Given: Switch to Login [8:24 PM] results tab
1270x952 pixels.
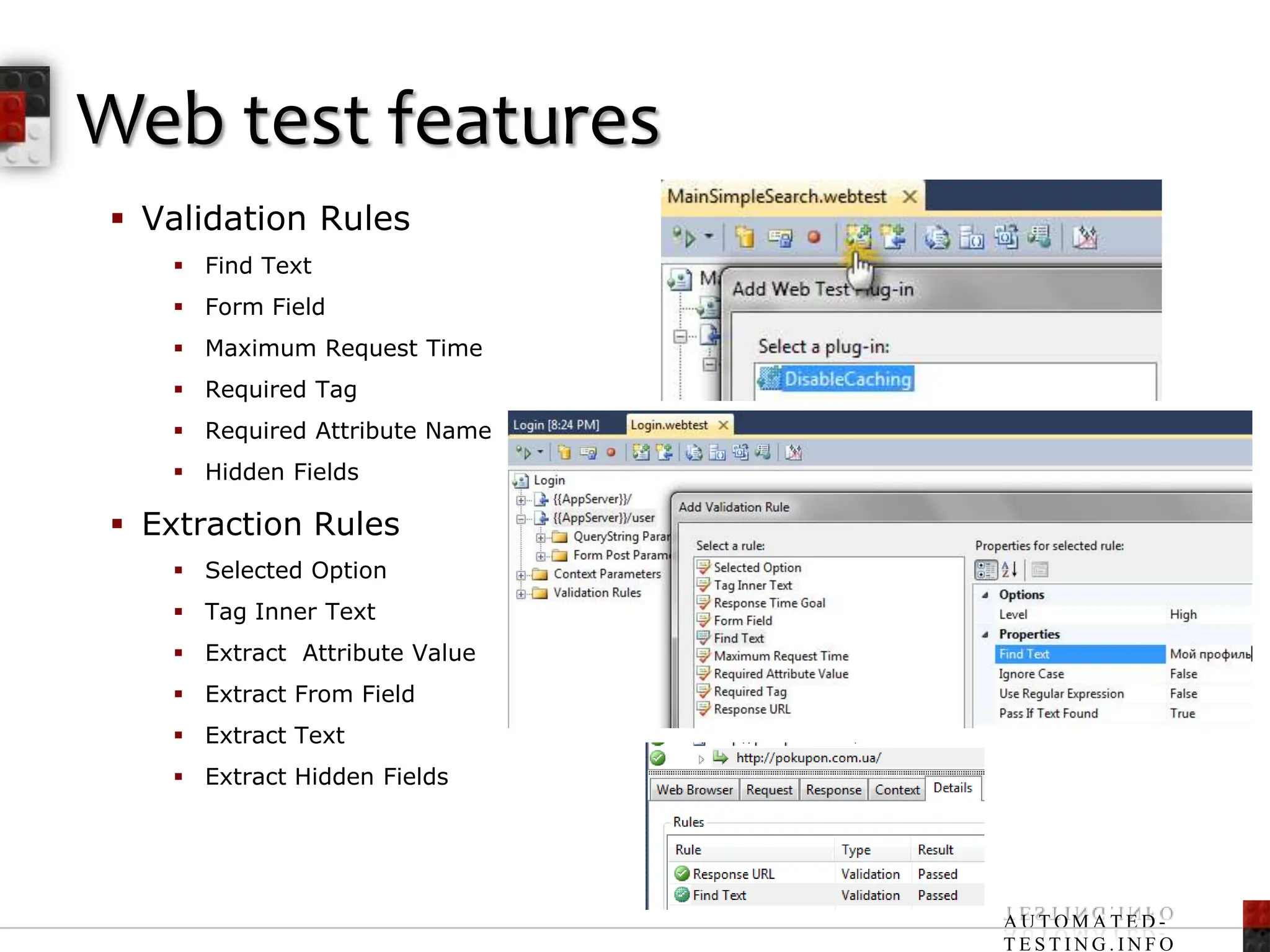Looking at the screenshot, I should (556, 425).
